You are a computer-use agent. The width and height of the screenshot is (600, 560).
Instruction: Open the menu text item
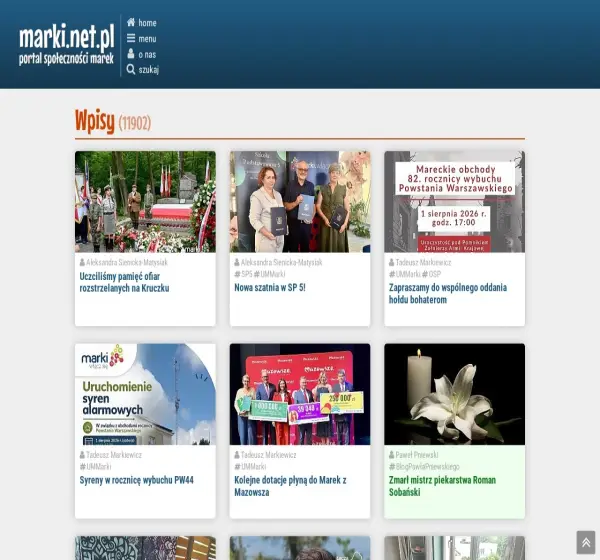pos(147,39)
